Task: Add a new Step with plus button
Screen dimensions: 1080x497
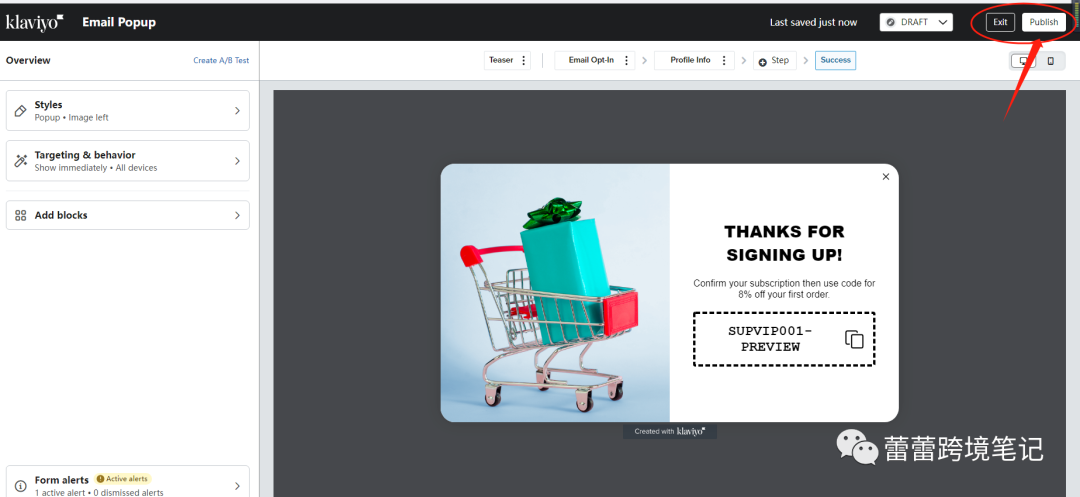Action: click(x=775, y=61)
